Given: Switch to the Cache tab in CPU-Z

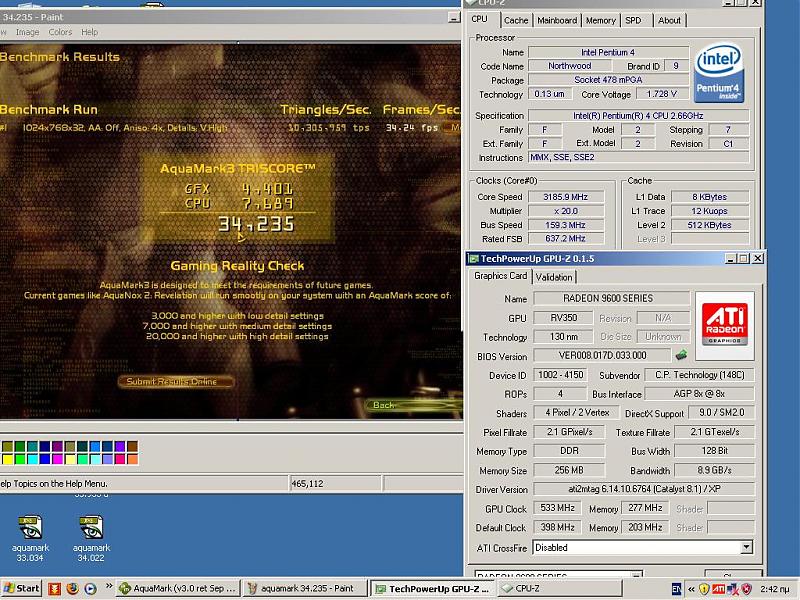Looking at the screenshot, I should (x=516, y=20).
